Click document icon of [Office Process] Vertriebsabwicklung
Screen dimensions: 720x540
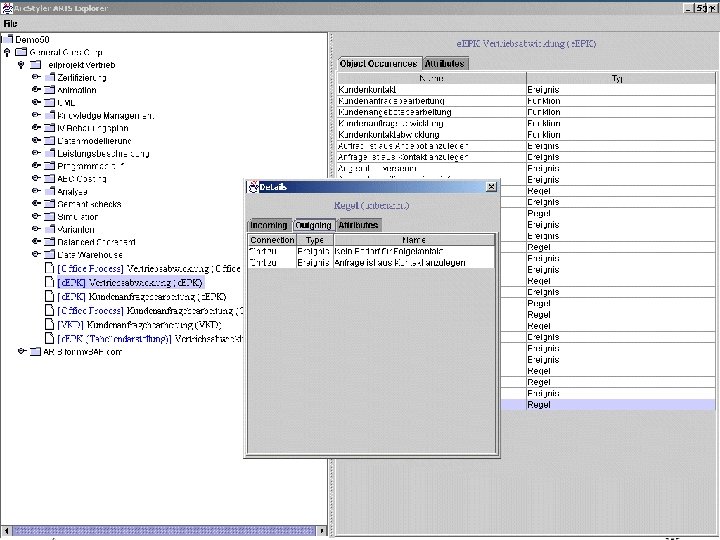click(x=50, y=268)
